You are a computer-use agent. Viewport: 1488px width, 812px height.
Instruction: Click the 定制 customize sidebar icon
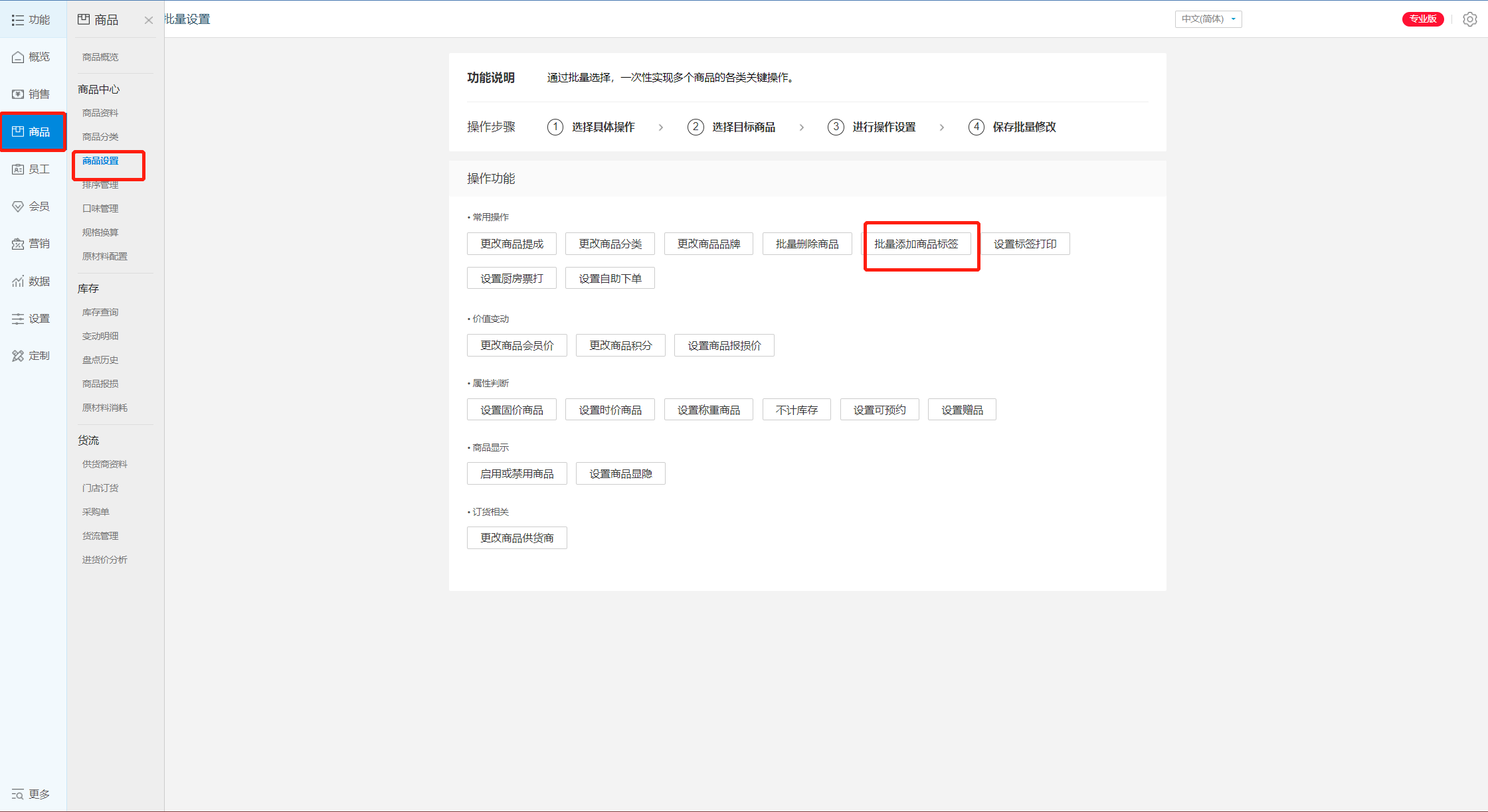(18, 356)
